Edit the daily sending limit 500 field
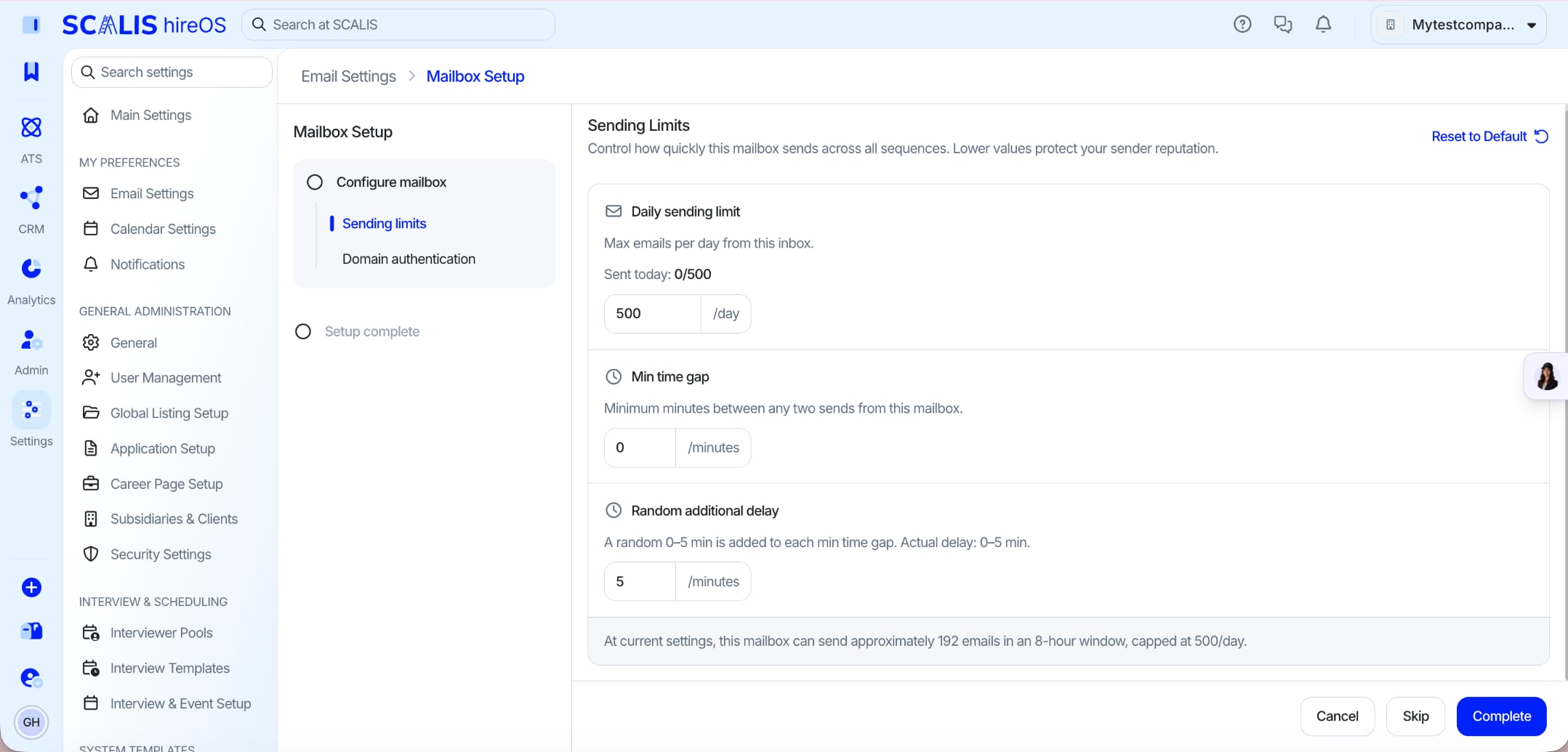The height and width of the screenshot is (752, 1568). point(652,313)
